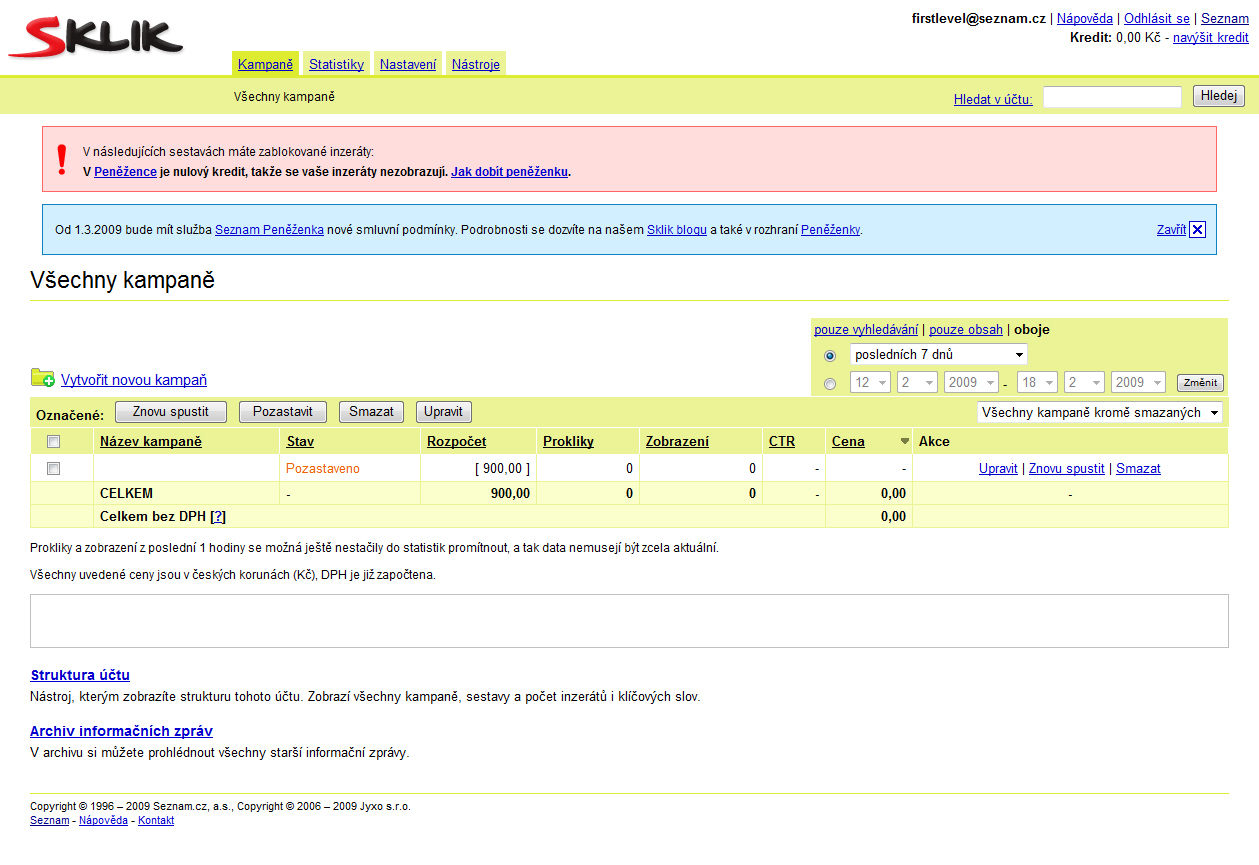
Task: Open 'Vytvořit novou kampaň' link
Action: pyautogui.click(x=134, y=380)
